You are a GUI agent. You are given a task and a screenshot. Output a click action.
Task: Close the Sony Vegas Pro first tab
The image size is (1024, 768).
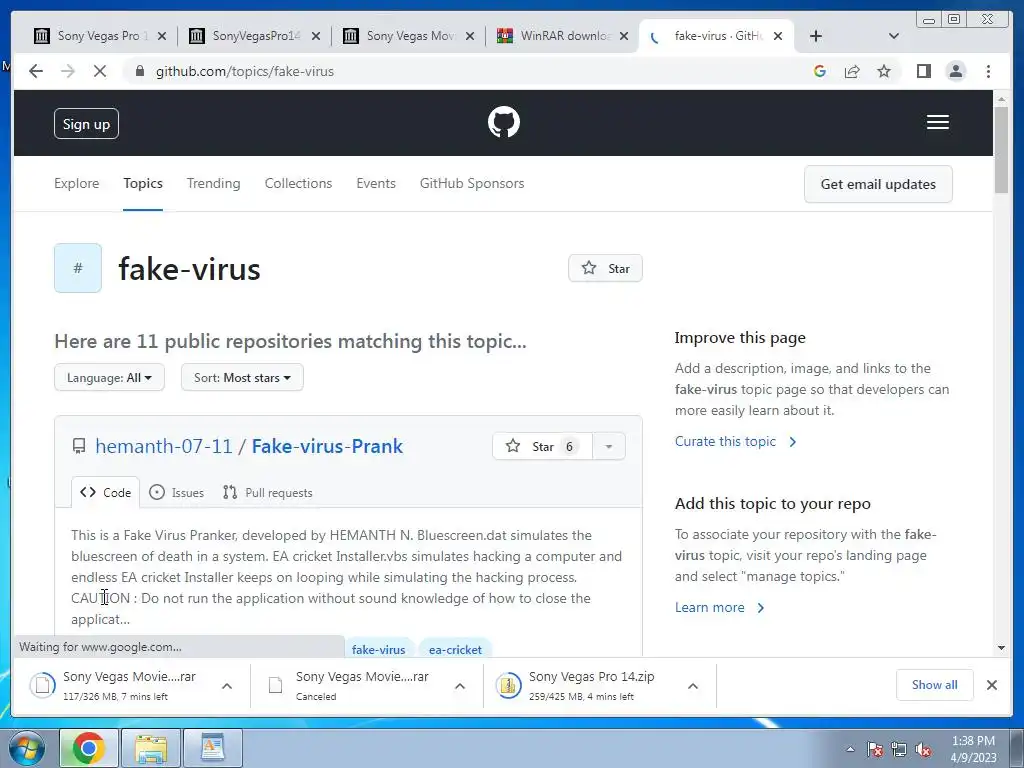[162, 36]
